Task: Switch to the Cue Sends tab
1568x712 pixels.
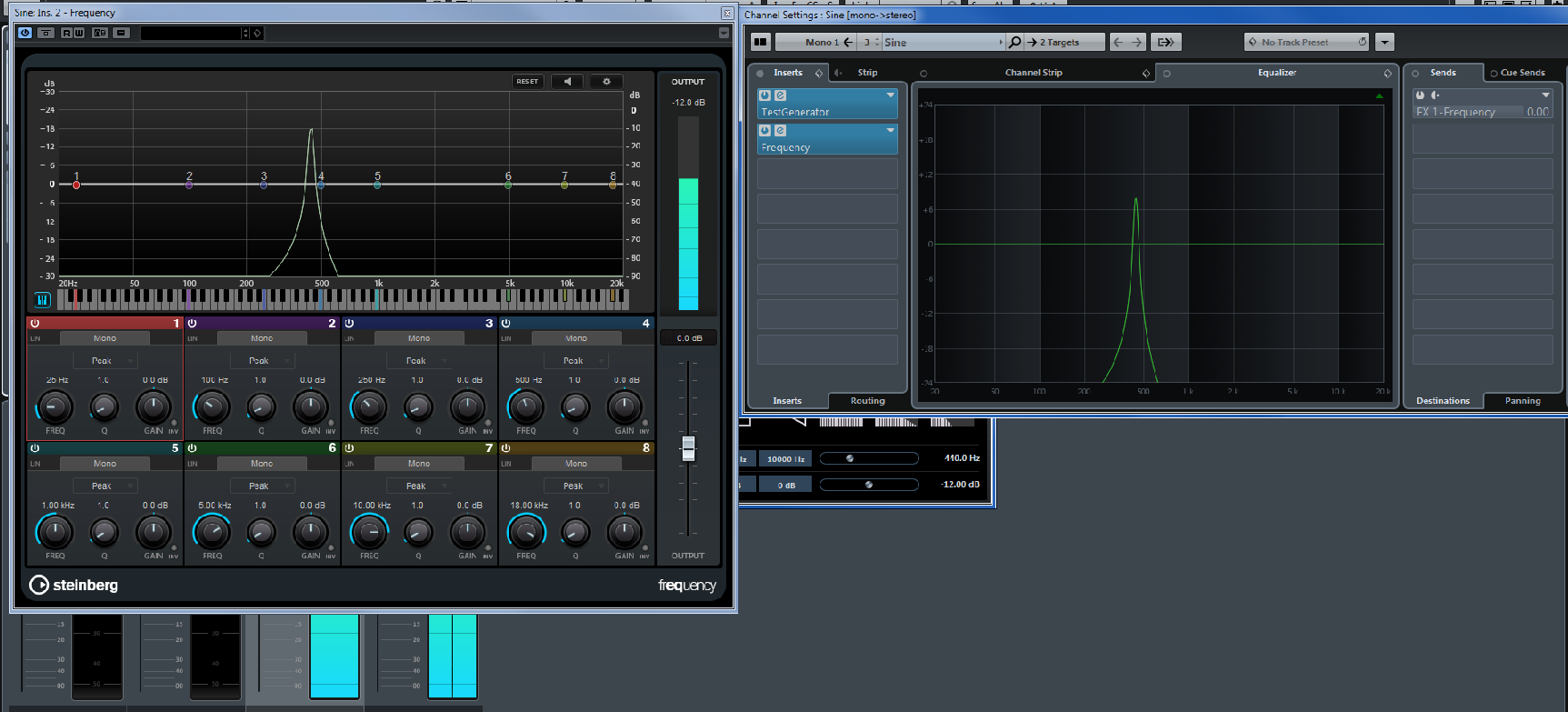Action: tap(1522, 73)
